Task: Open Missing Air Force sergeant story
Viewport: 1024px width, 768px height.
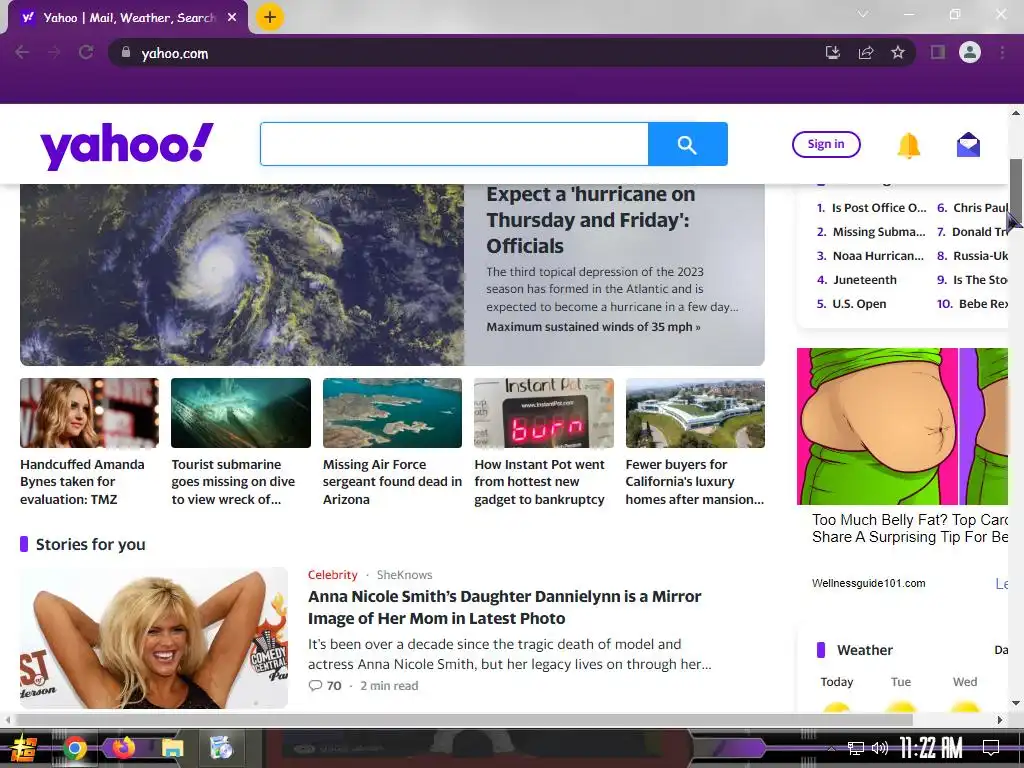Action: [392, 482]
